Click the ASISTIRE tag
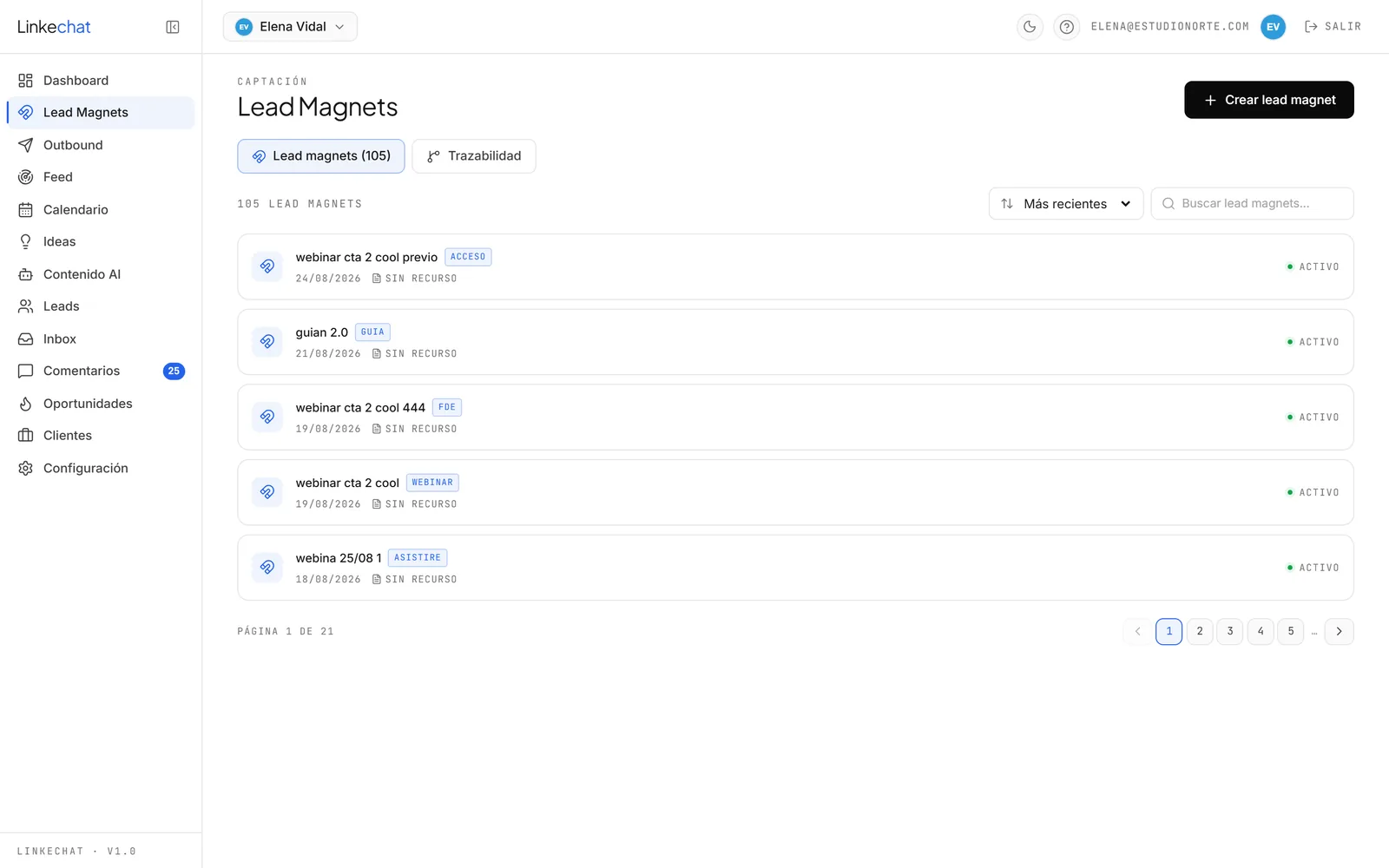The height and width of the screenshot is (868, 1389). click(x=418, y=558)
